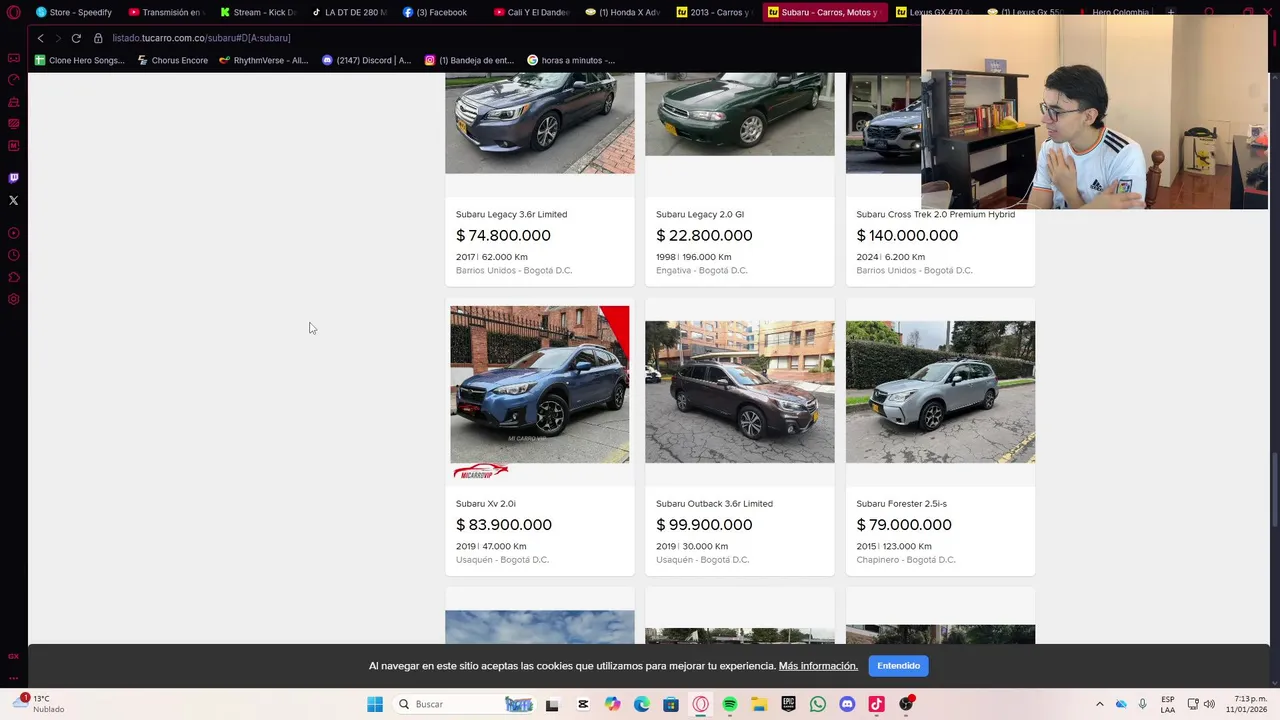
Task: Open Instagram Bandeja de entrada bookmark
Action: click(469, 60)
